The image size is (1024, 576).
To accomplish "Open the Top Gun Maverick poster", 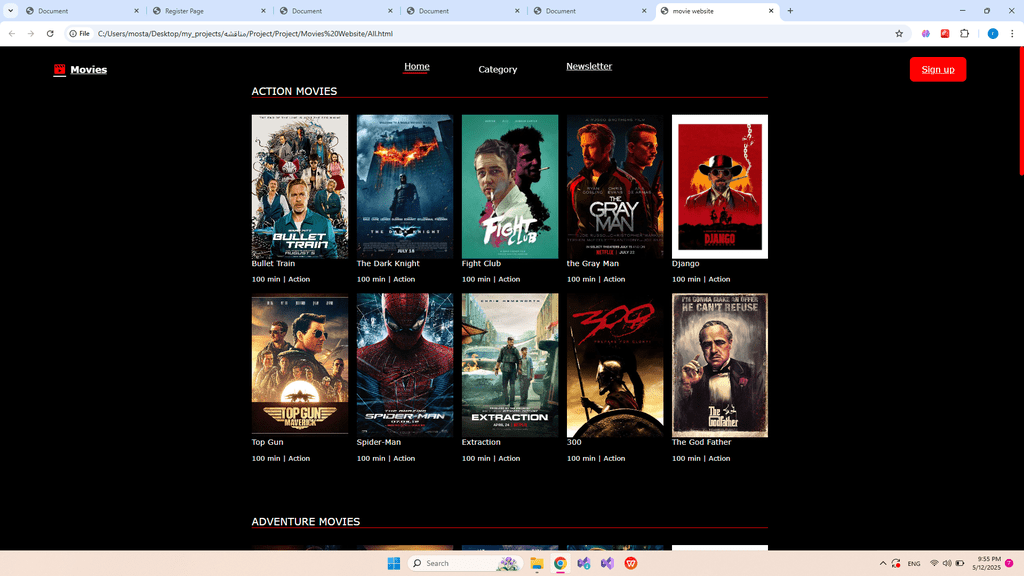I will click(300, 365).
